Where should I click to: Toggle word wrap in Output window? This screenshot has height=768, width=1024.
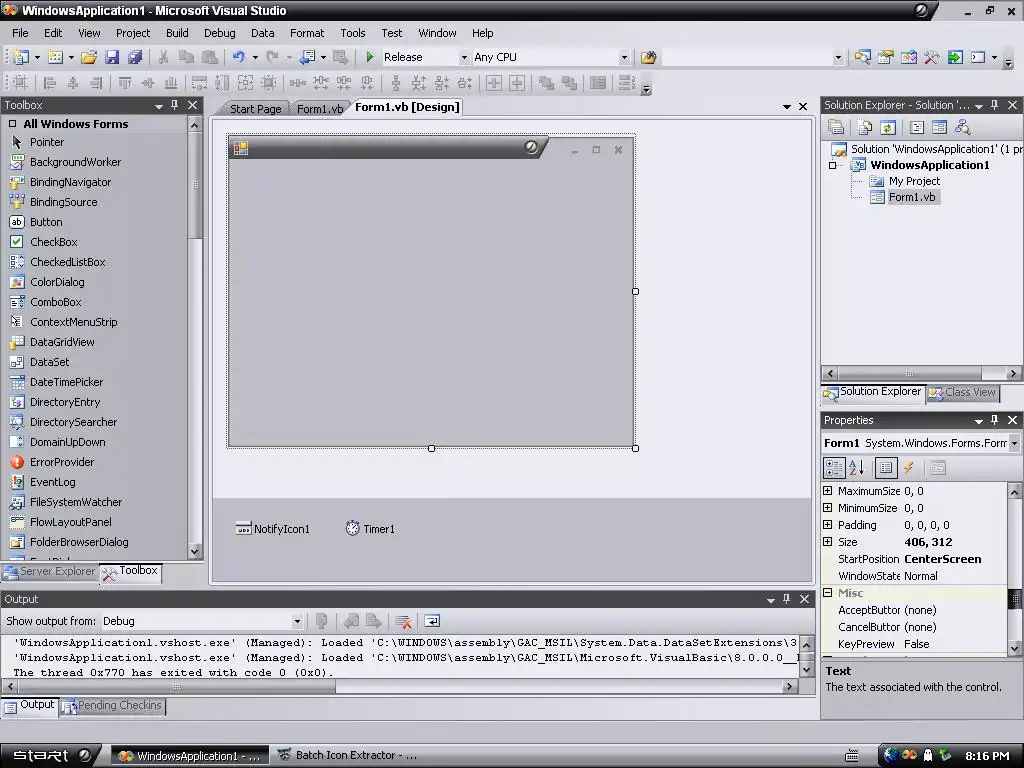(432, 621)
